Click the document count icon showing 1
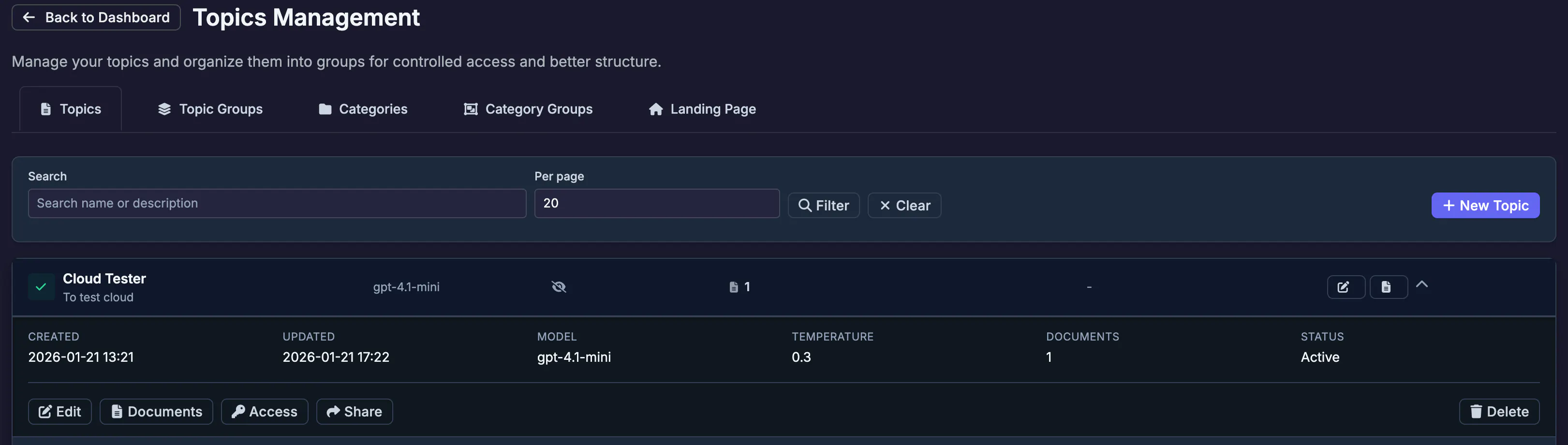The image size is (1568, 445). coord(733,287)
